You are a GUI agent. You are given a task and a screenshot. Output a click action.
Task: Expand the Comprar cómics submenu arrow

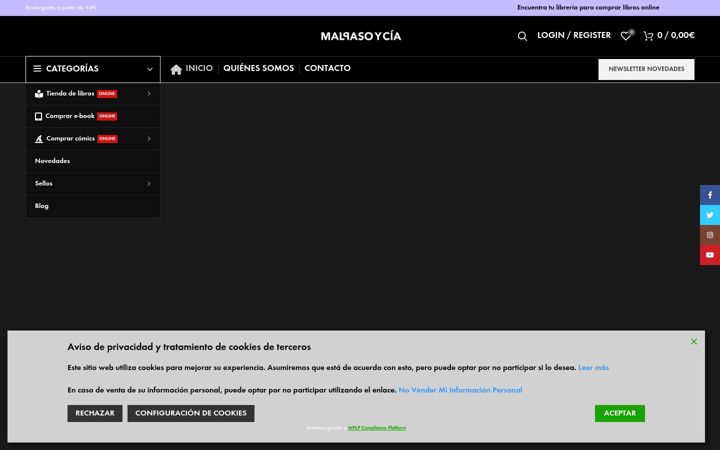pyautogui.click(x=149, y=139)
